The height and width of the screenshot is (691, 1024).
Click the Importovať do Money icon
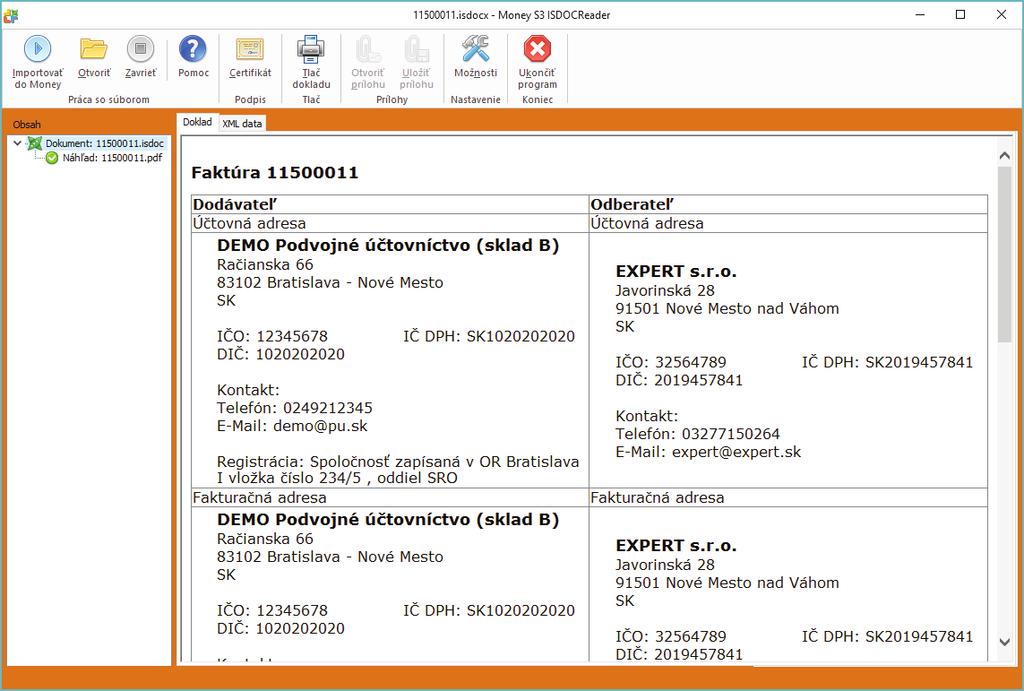[x=37, y=50]
